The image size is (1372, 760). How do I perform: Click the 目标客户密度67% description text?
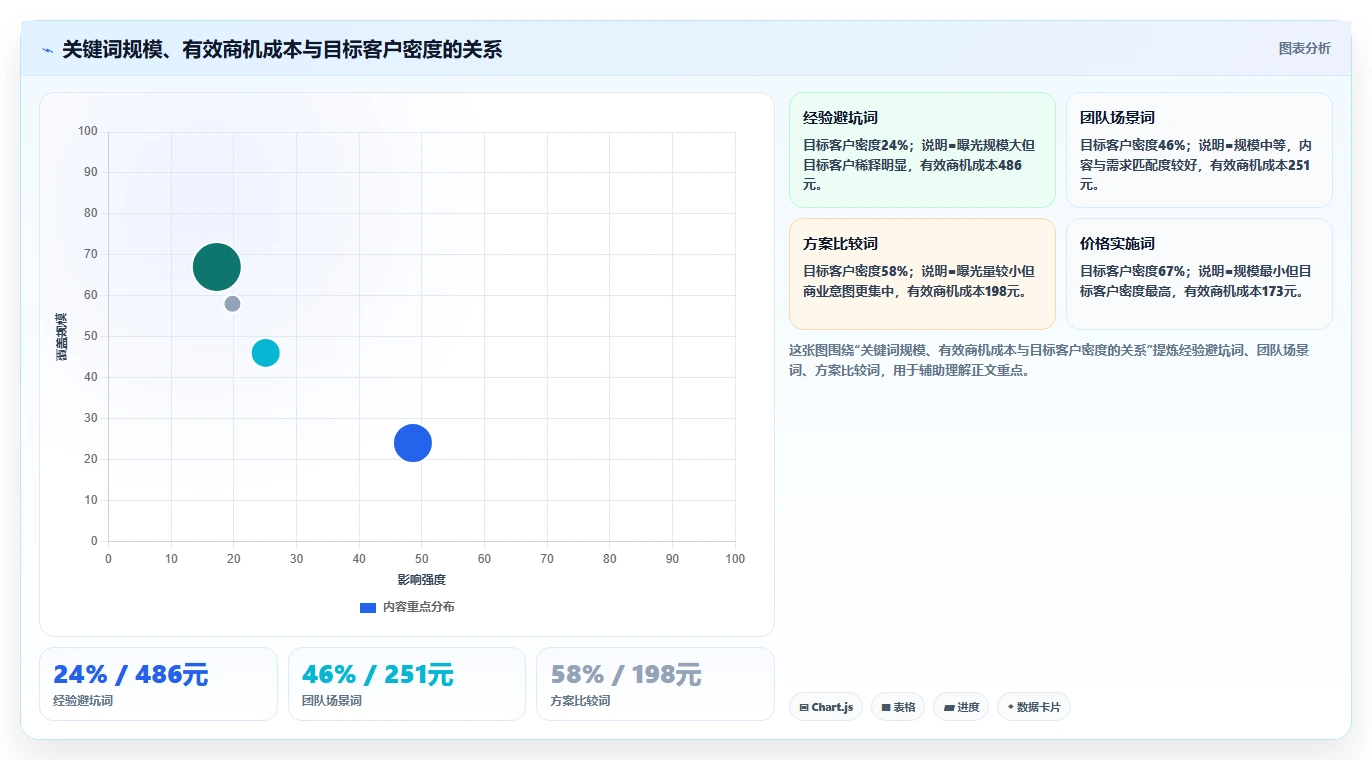click(x=1198, y=281)
